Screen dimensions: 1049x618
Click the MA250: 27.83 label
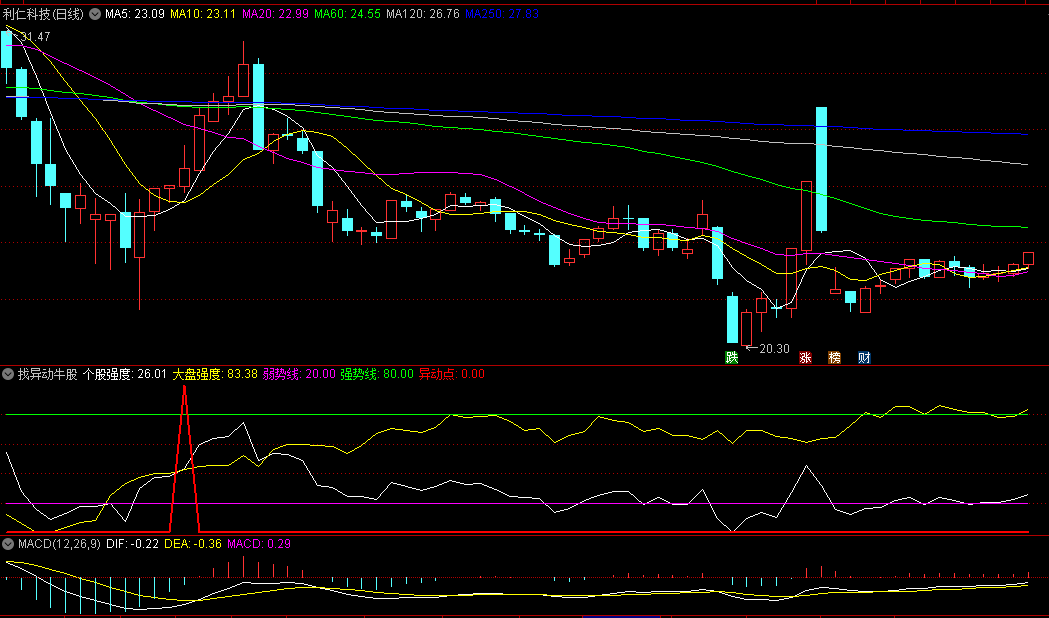[502, 13]
